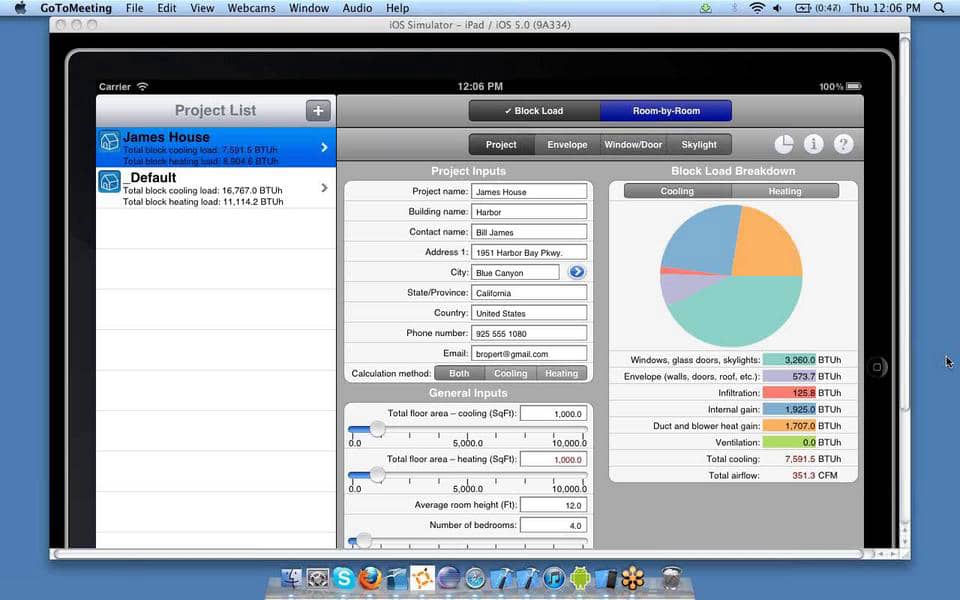Click the GoToMeeting flower icon in the dock
This screenshot has width=960, height=600.
[x=633, y=578]
